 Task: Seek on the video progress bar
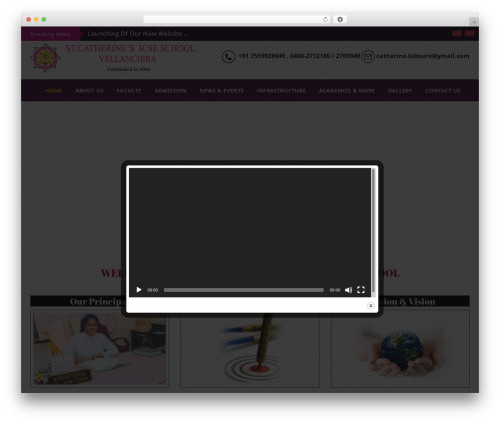coord(244,290)
